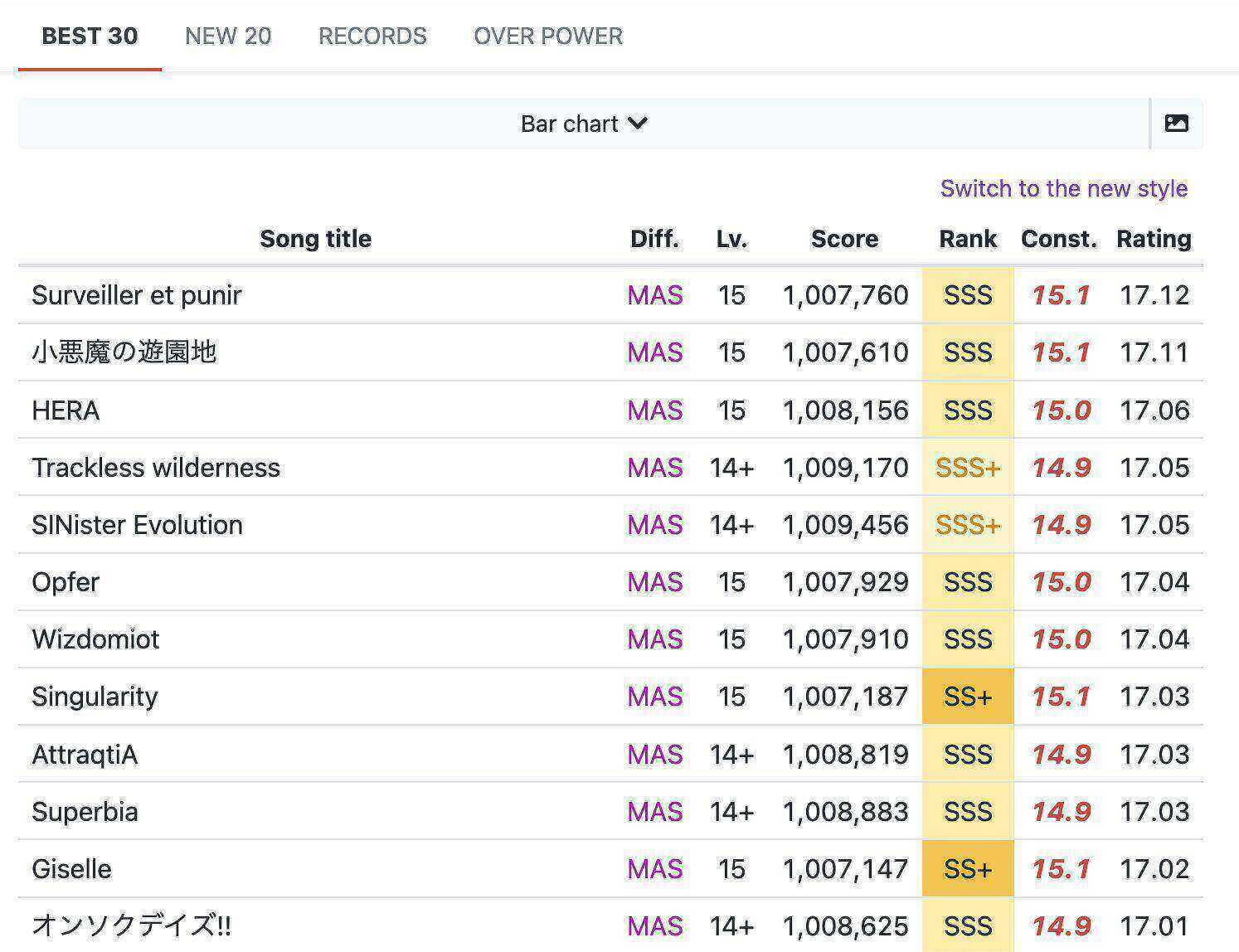Screen dimensions: 1239x952
Task: Click the 15.1 constant of Surveiller et punir
Action: tap(1061, 295)
